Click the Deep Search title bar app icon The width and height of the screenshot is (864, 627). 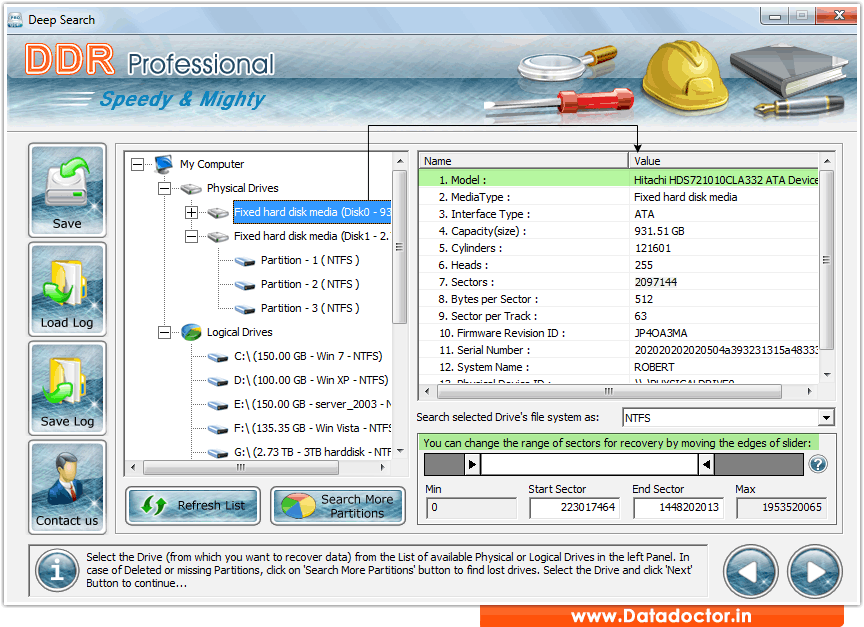15,20
